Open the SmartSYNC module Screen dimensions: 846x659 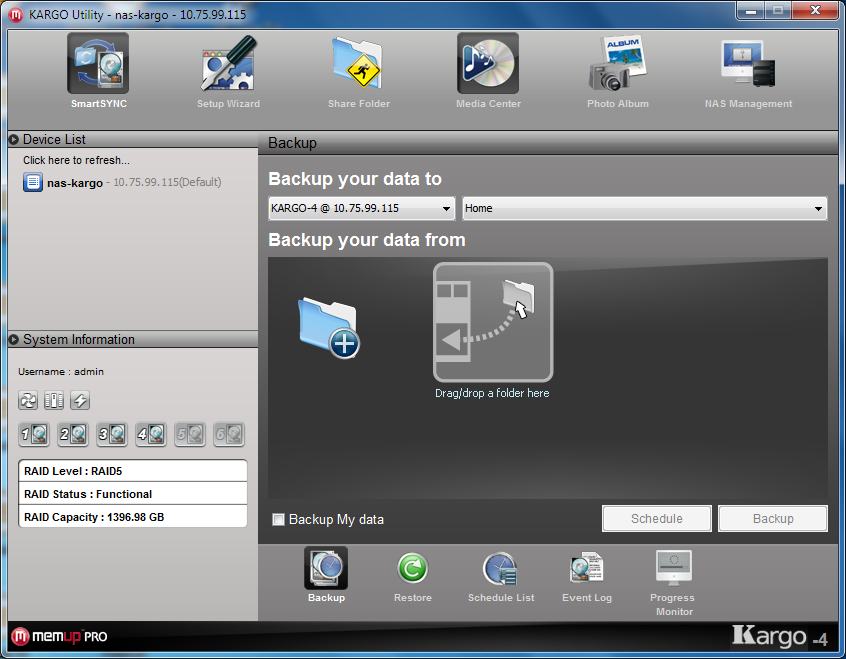(x=98, y=71)
